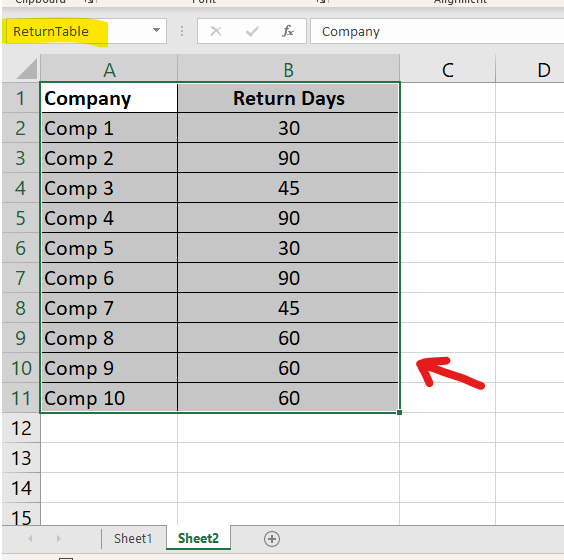Click the Comp 5 cell
The image size is (564, 560).
click(109, 248)
